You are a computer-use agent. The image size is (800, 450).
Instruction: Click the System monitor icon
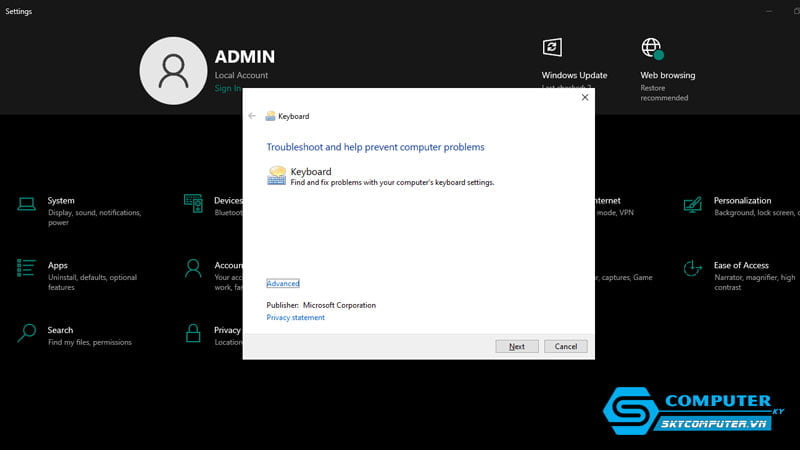[x=26, y=204]
